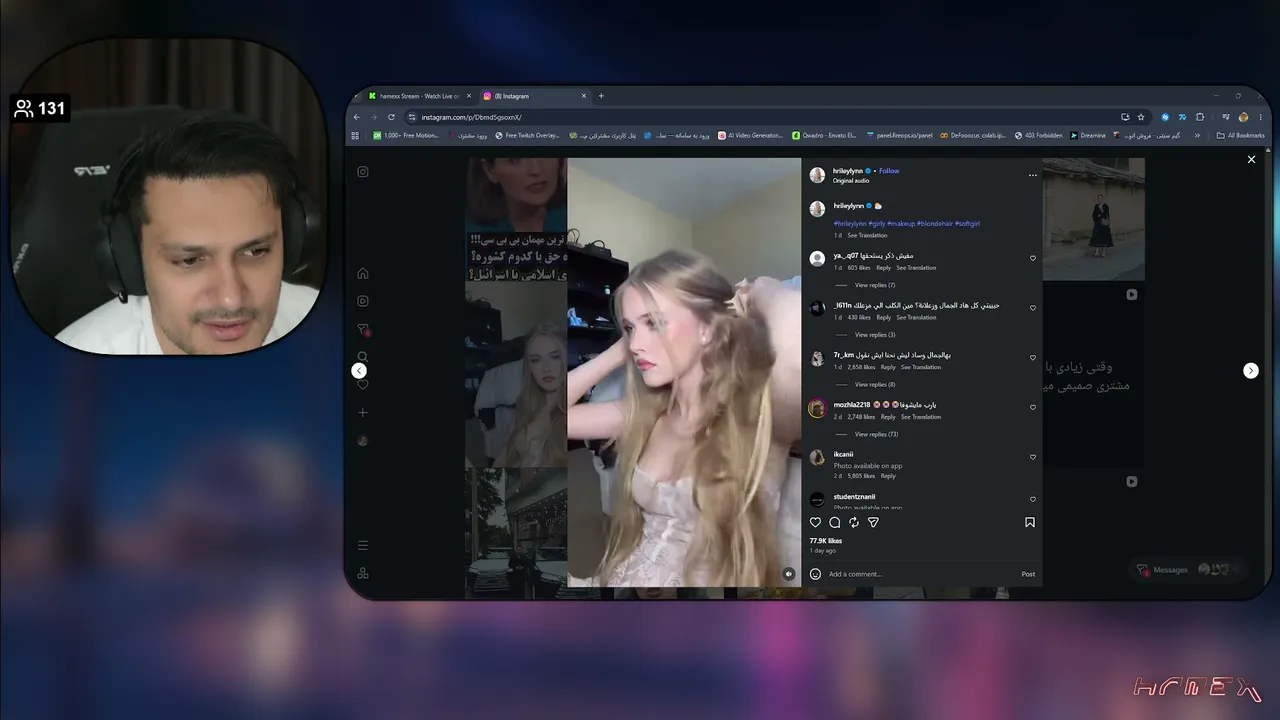1280x720 pixels.
Task: Open the More hamburger menu in sidebar
Action: point(363,545)
